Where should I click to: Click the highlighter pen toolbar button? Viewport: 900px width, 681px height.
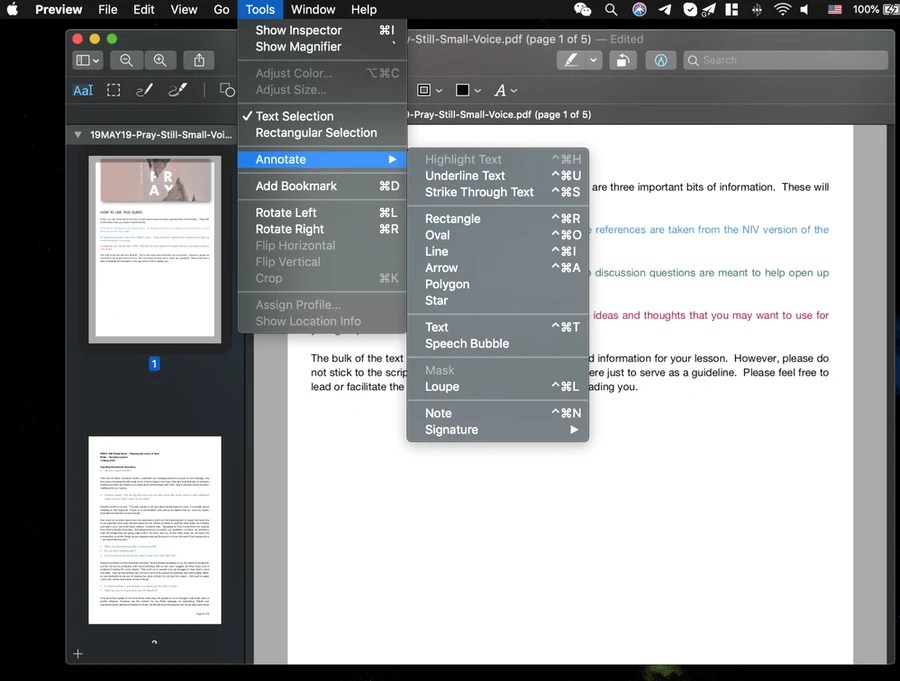click(x=571, y=60)
